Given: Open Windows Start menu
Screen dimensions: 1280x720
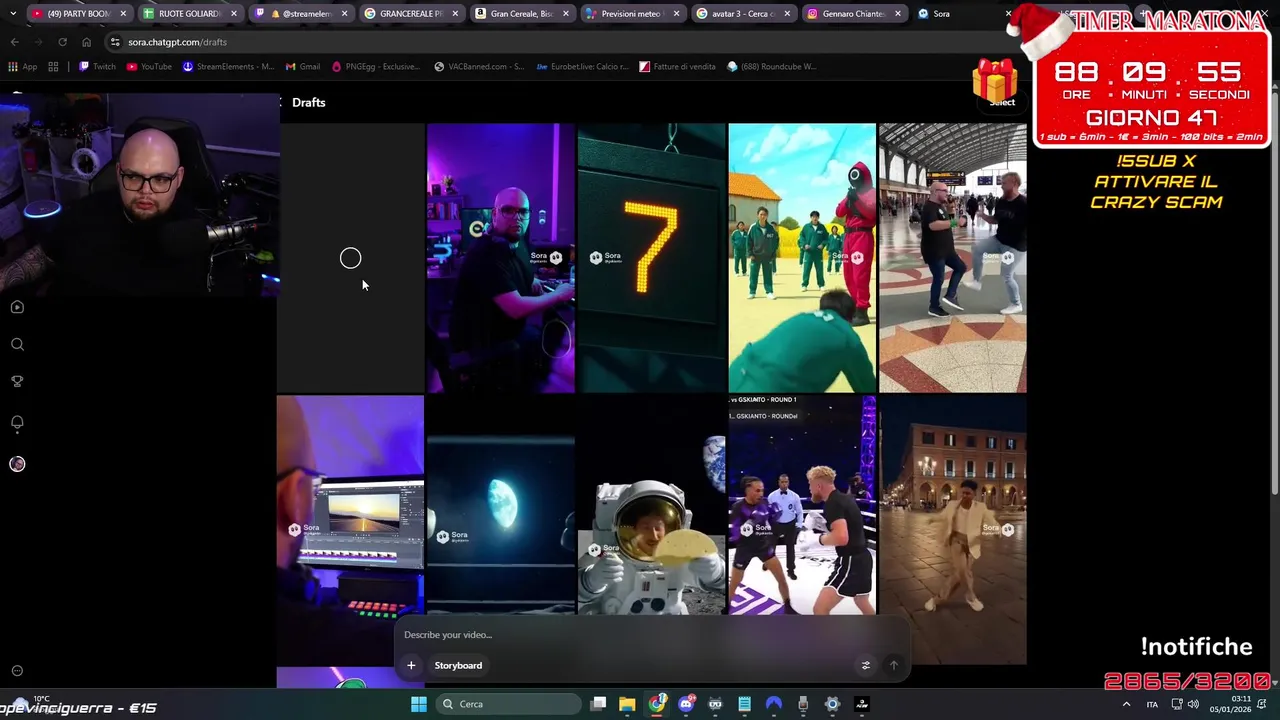Looking at the screenshot, I should point(419,704).
